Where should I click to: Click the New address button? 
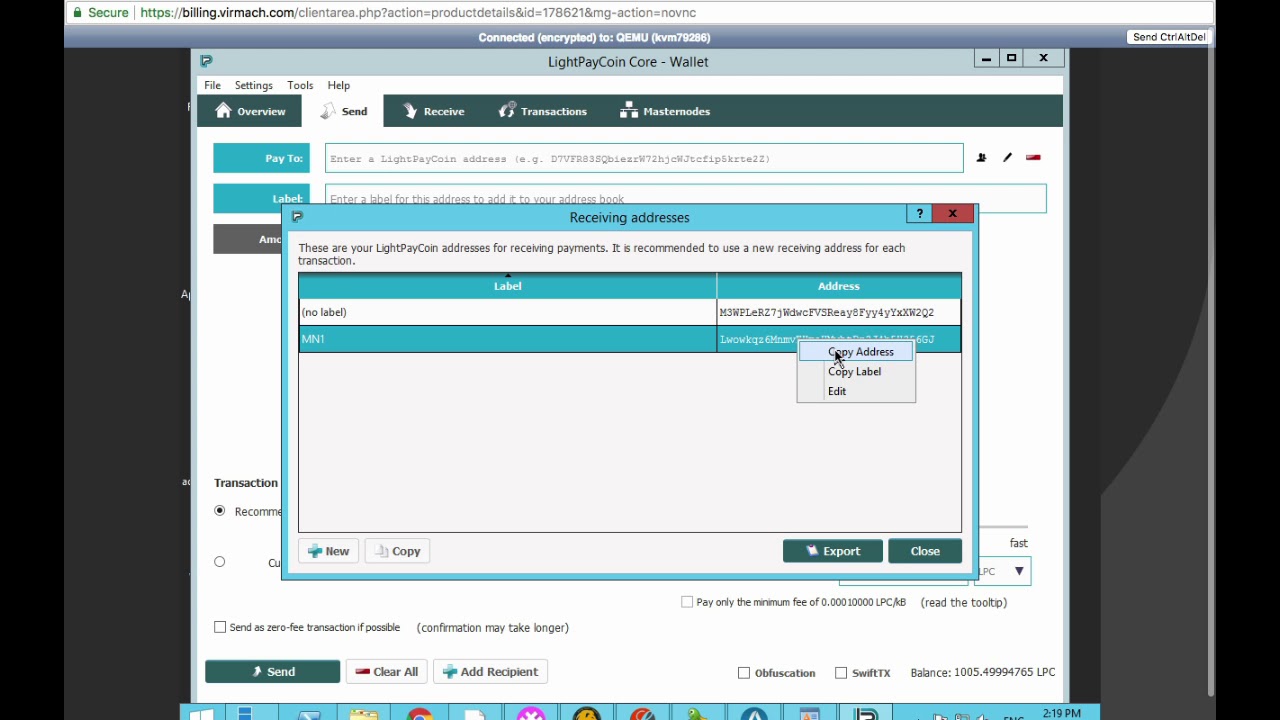tap(328, 551)
